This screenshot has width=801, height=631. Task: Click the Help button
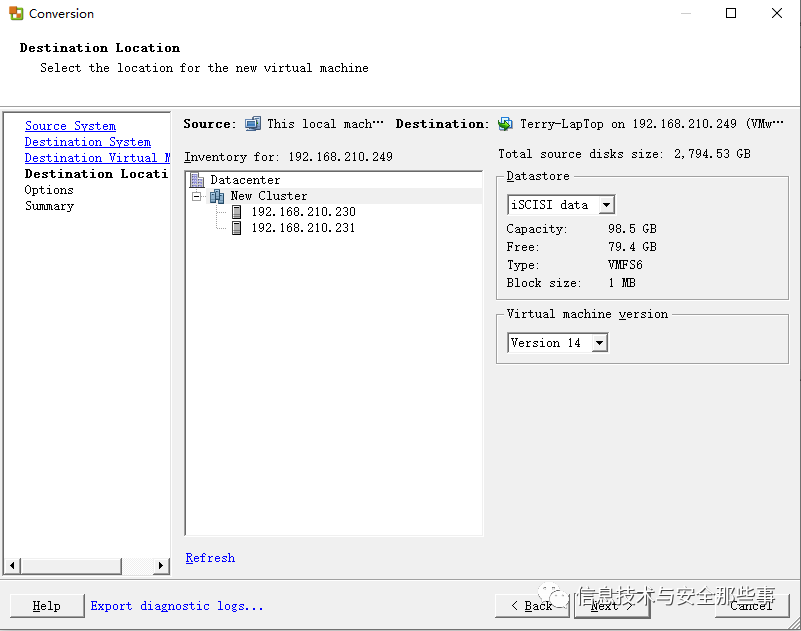point(47,606)
